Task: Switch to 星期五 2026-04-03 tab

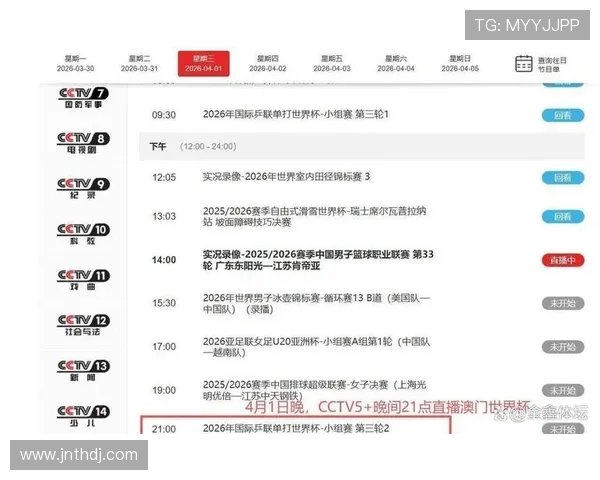Action: point(332,64)
